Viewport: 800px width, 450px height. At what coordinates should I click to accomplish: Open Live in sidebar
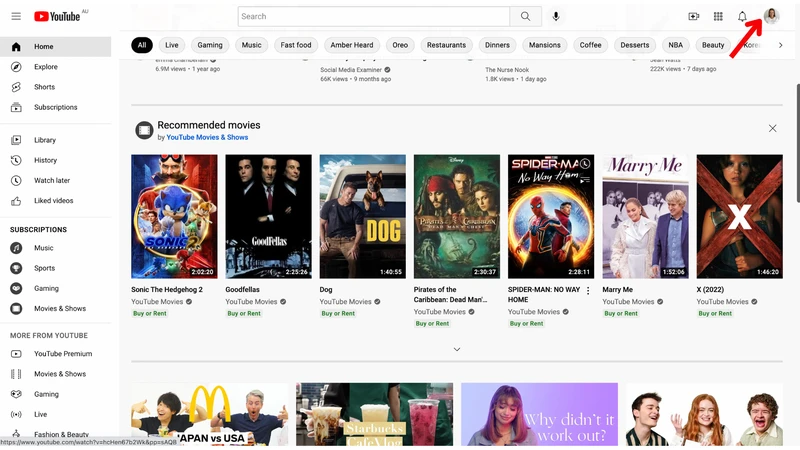pos(56,414)
